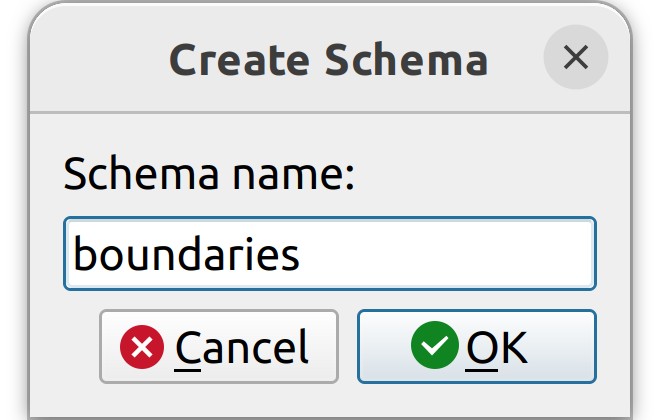Click the red X icon on Cancel
This screenshot has height=420, width=660.
click(143, 347)
